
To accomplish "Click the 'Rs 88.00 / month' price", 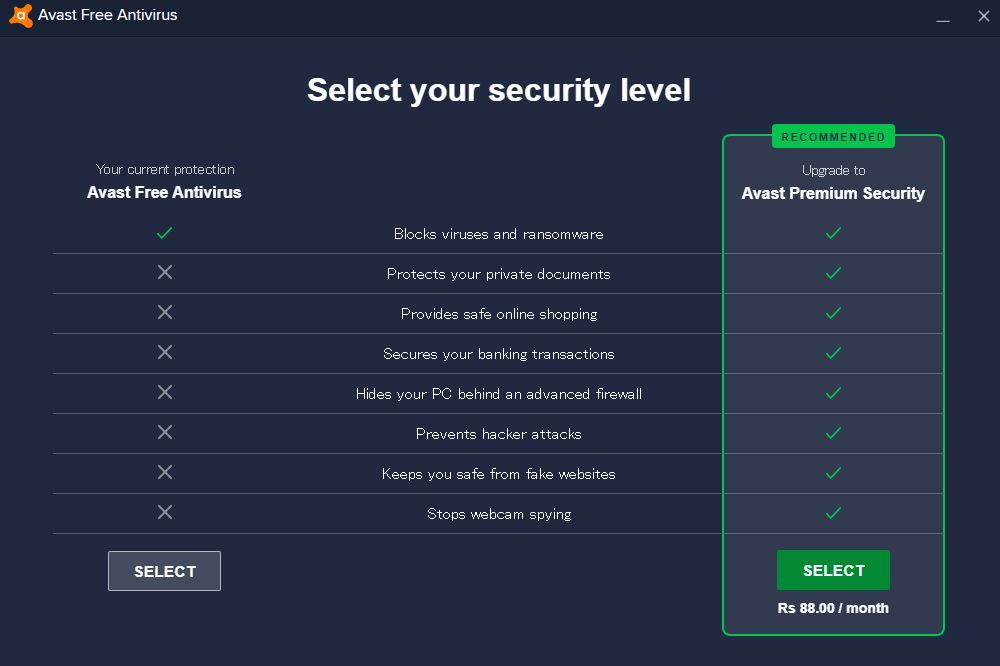I will (833, 608).
